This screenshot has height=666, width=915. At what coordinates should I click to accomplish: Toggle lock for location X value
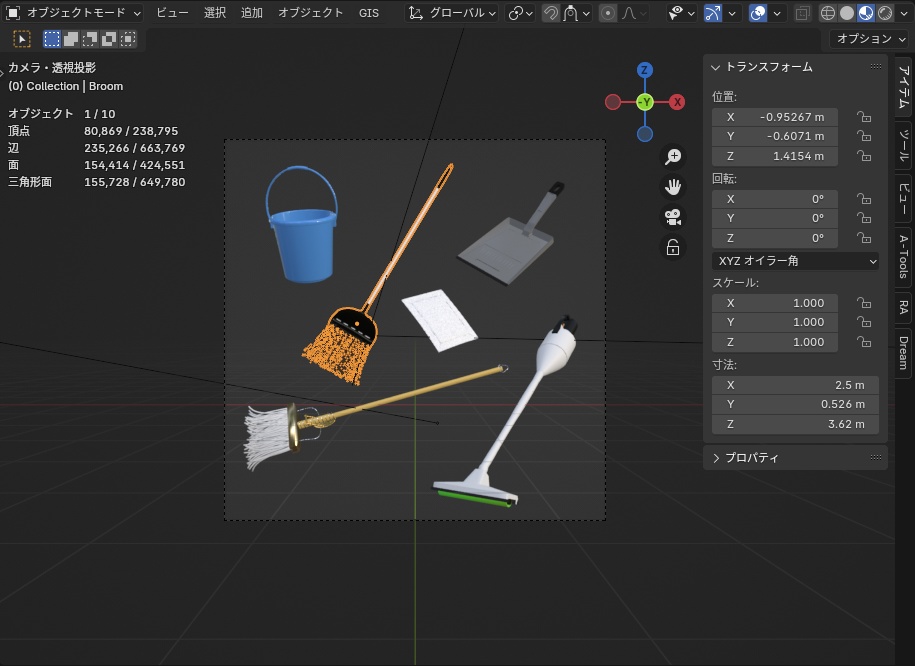pyautogui.click(x=863, y=117)
